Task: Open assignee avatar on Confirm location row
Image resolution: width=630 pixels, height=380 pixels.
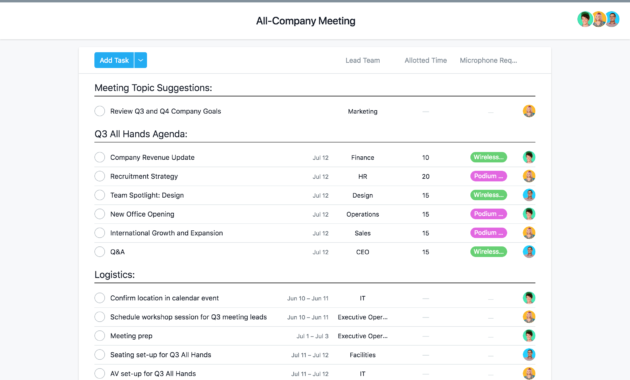Action: pos(529,298)
